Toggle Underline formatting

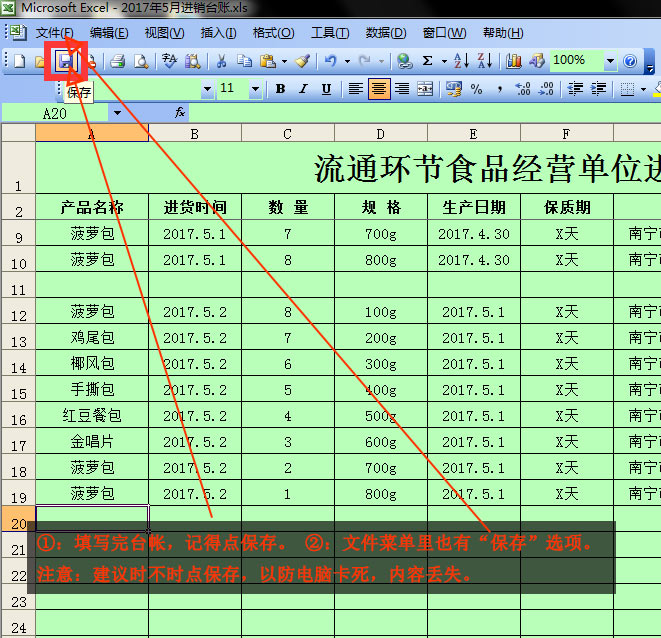tap(327, 89)
